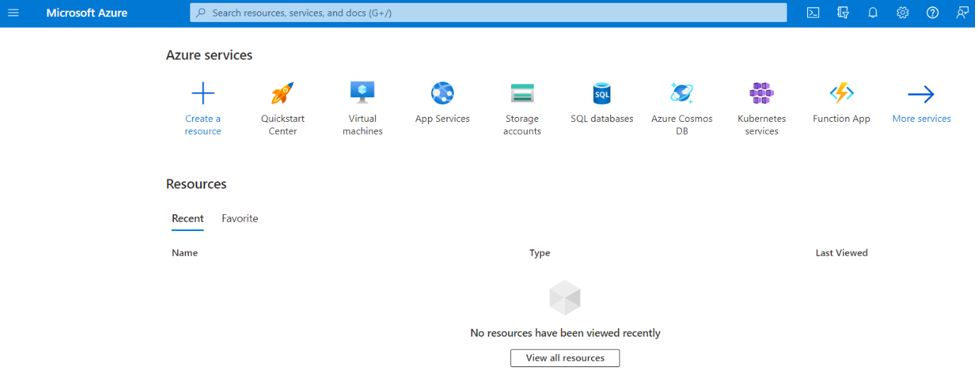Click the More services link text

(x=922, y=118)
